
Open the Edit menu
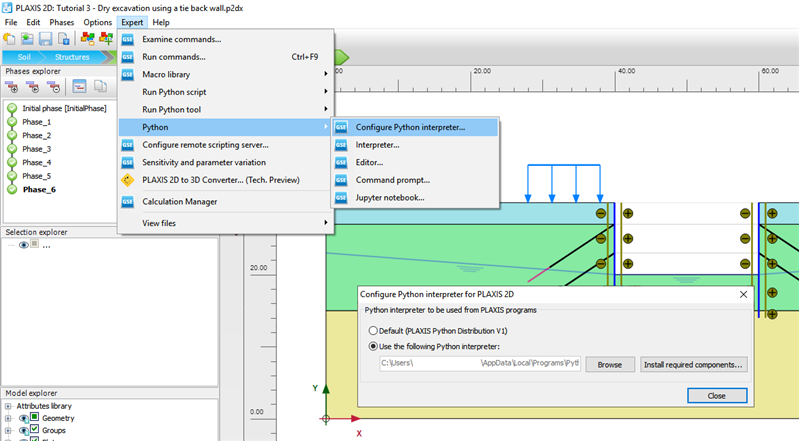coord(33,22)
